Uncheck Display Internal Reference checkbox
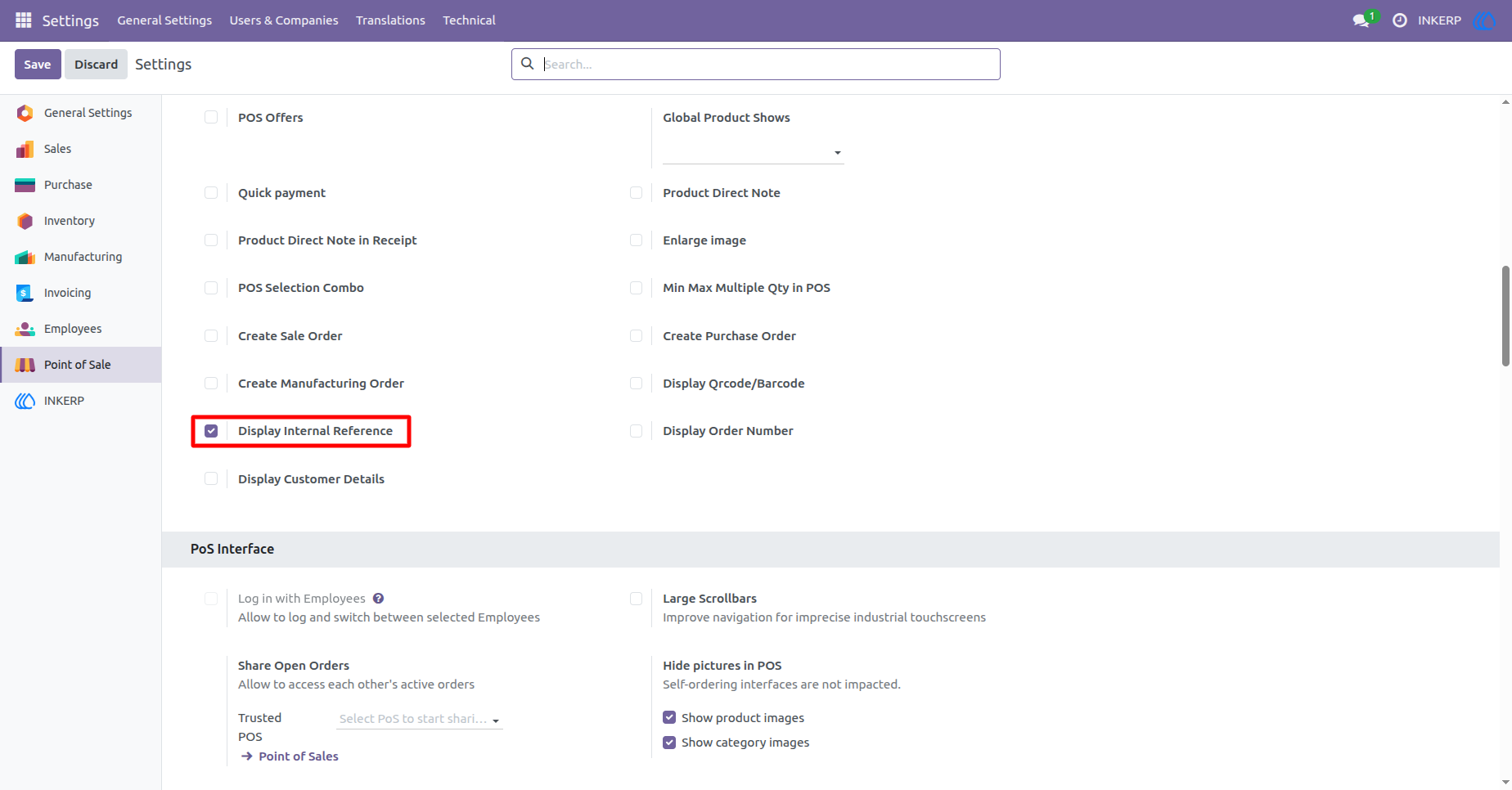The width and height of the screenshot is (1512, 790). (211, 431)
